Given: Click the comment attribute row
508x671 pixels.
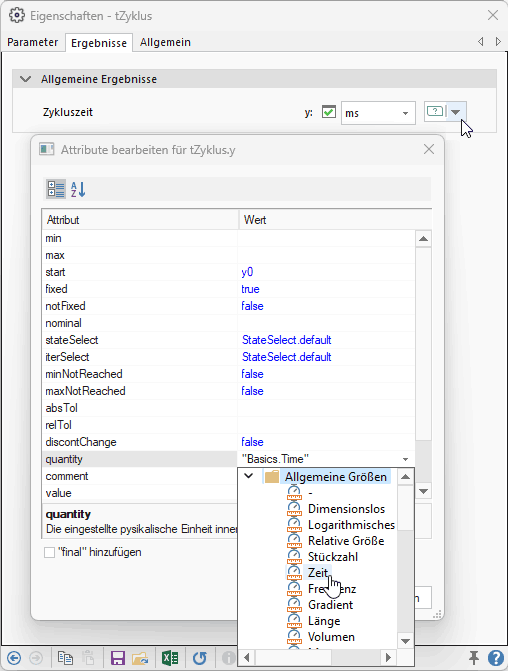Looking at the screenshot, I should (140, 476).
